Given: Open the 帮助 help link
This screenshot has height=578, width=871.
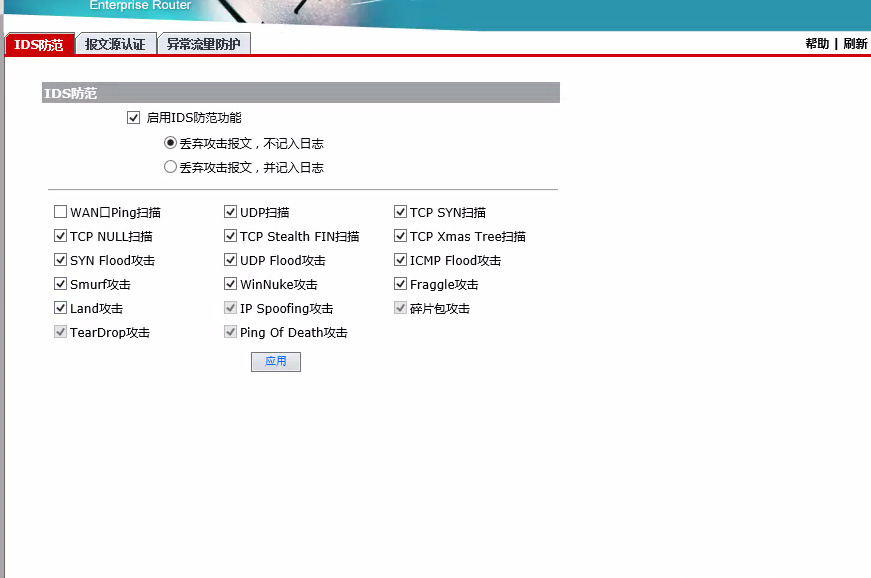Looking at the screenshot, I should click(x=817, y=44).
